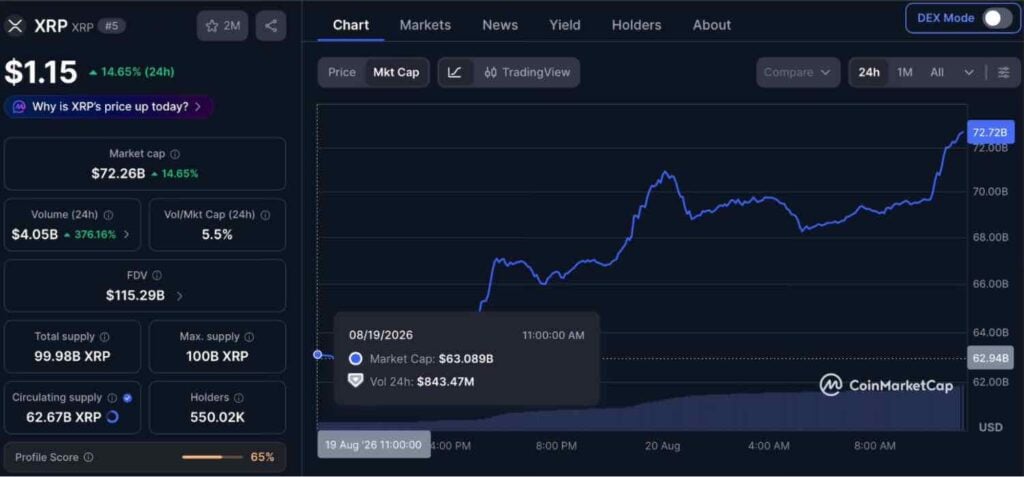This screenshot has height=477, width=1024.
Task: Click Circulating supply info icon
Action: point(112,398)
